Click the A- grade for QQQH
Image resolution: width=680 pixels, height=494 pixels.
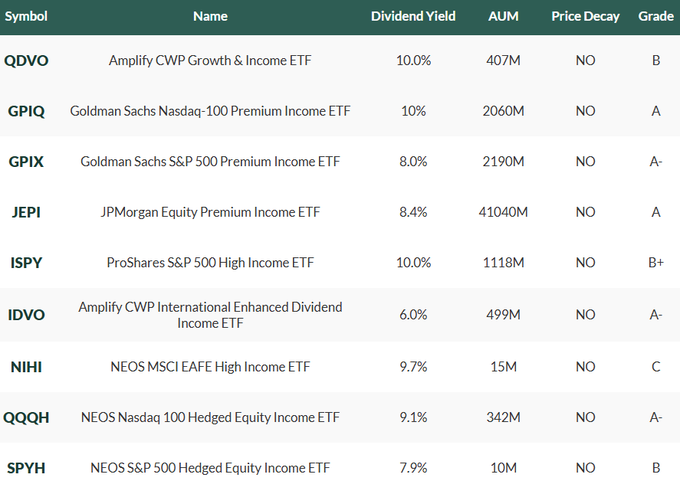click(x=656, y=418)
